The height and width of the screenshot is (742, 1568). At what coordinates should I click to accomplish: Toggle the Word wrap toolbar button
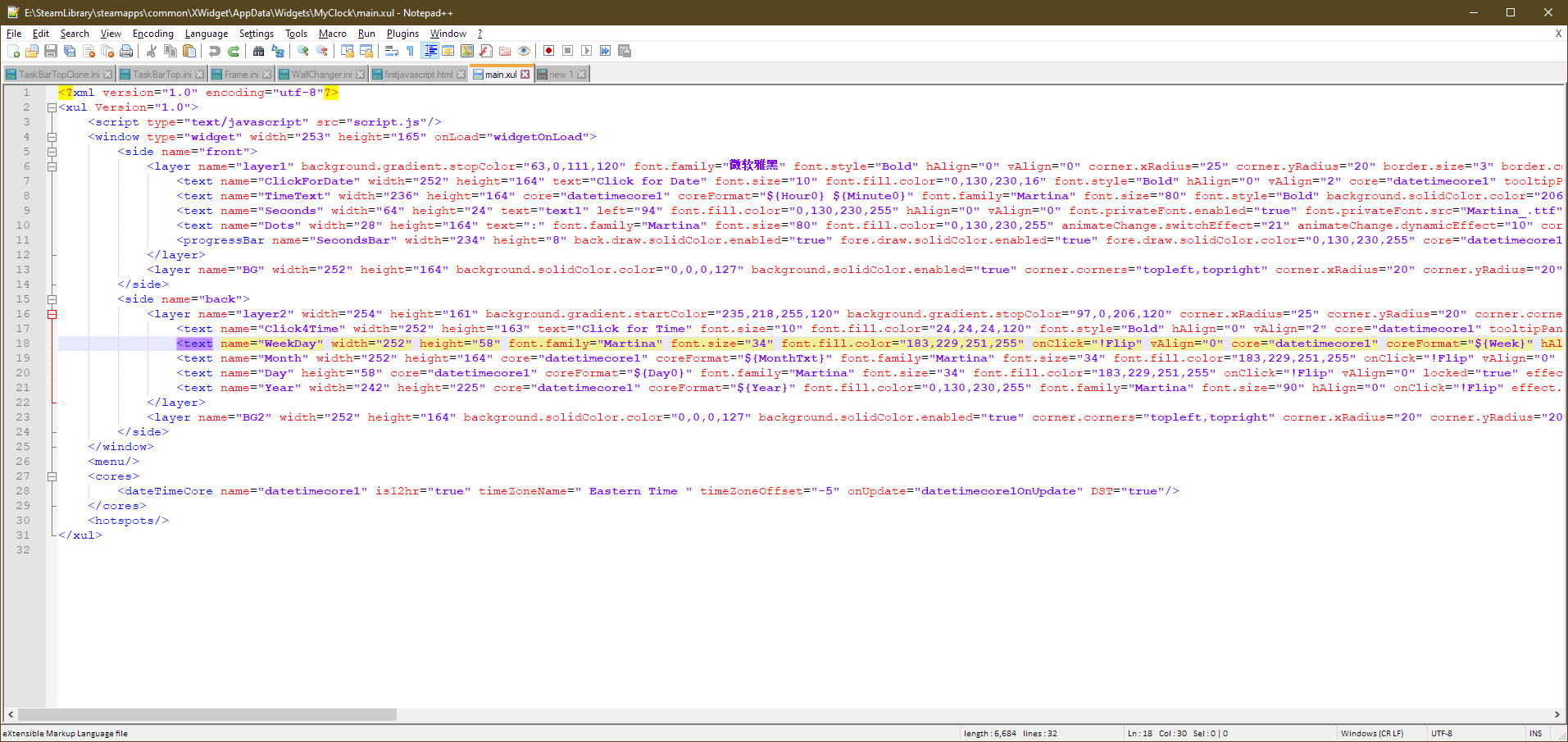pyautogui.click(x=392, y=51)
